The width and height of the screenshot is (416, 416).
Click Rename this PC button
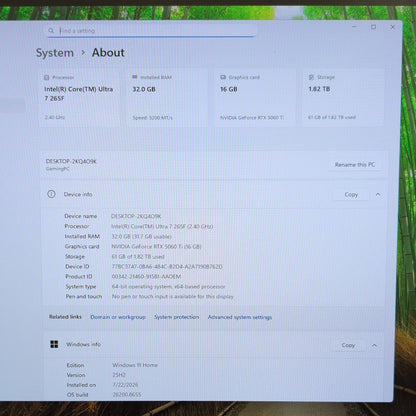[355, 165]
